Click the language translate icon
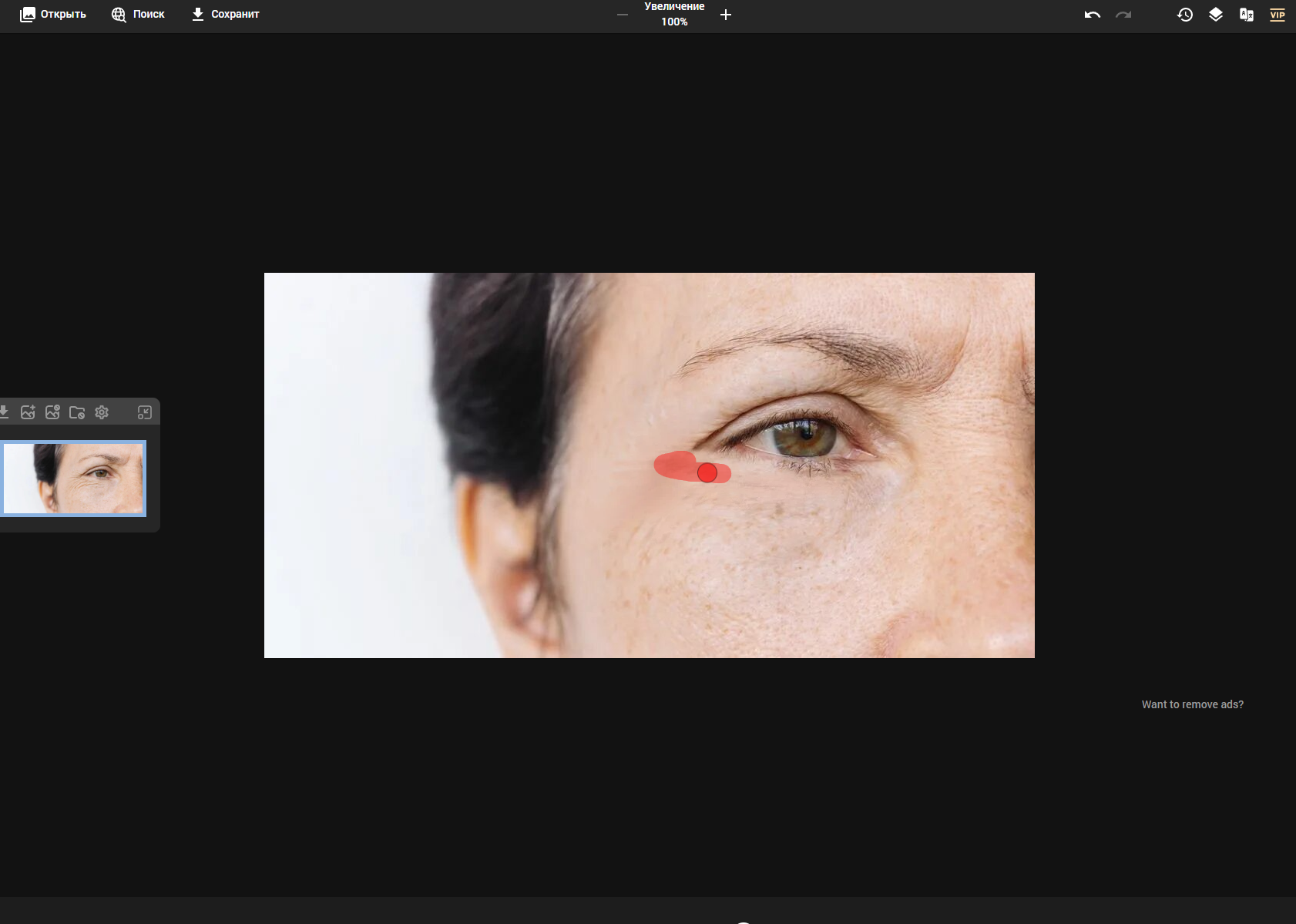Image resolution: width=1296 pixels, height=924 pixels. (1247, 15)
